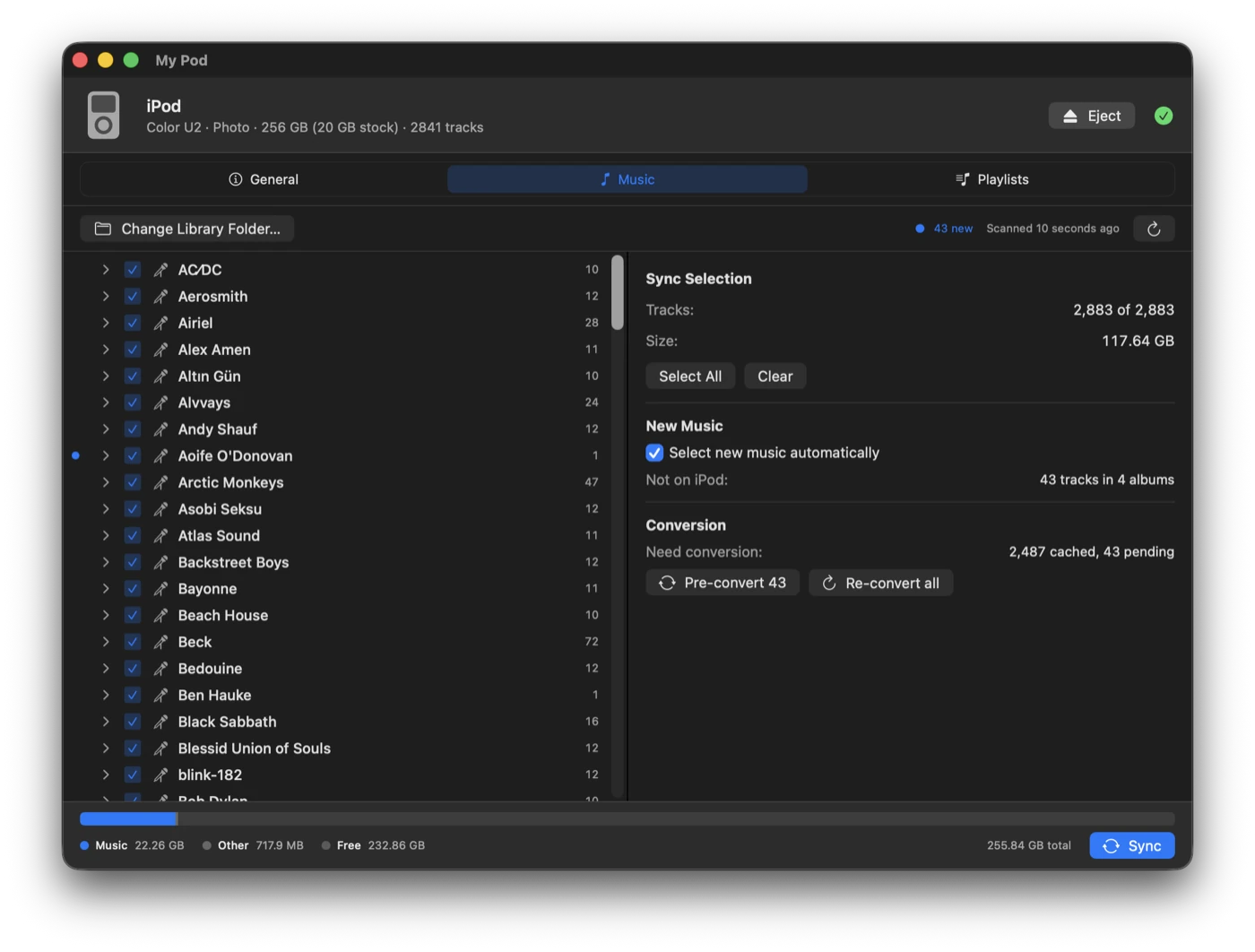Click Re-convert all button
1255x952 pixels.
(x=880, y=583)
